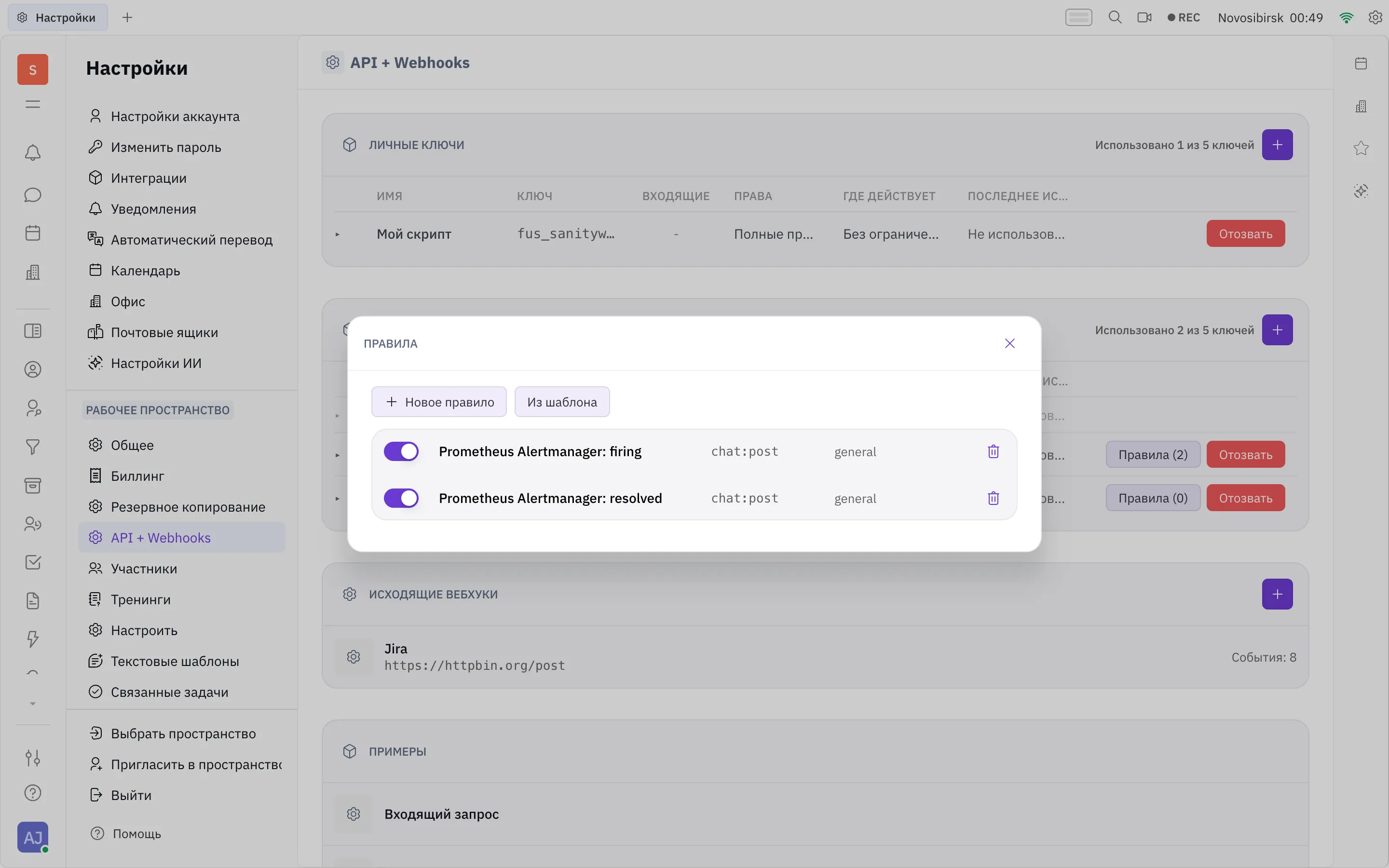This screenshot has width=1389, height=868.
Task: Open the Правила (2) button
Action: click(1153, 455)
